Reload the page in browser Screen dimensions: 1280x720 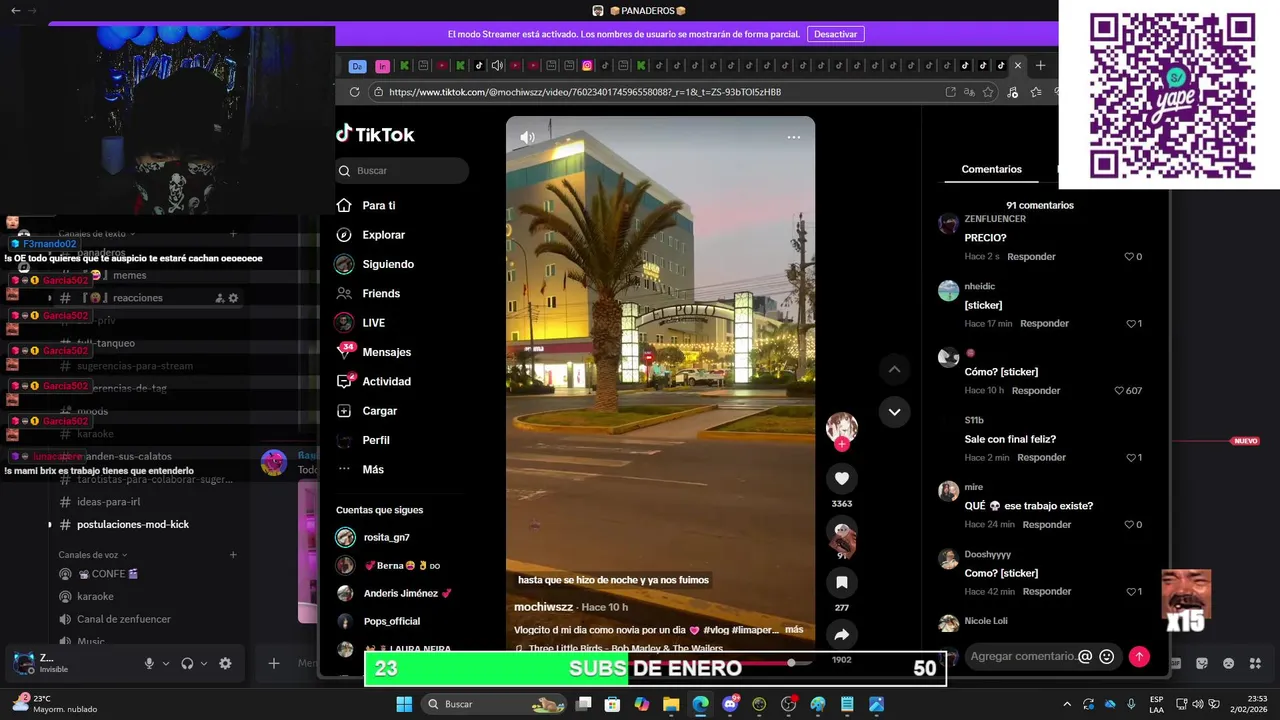click(x=354, y=92)
